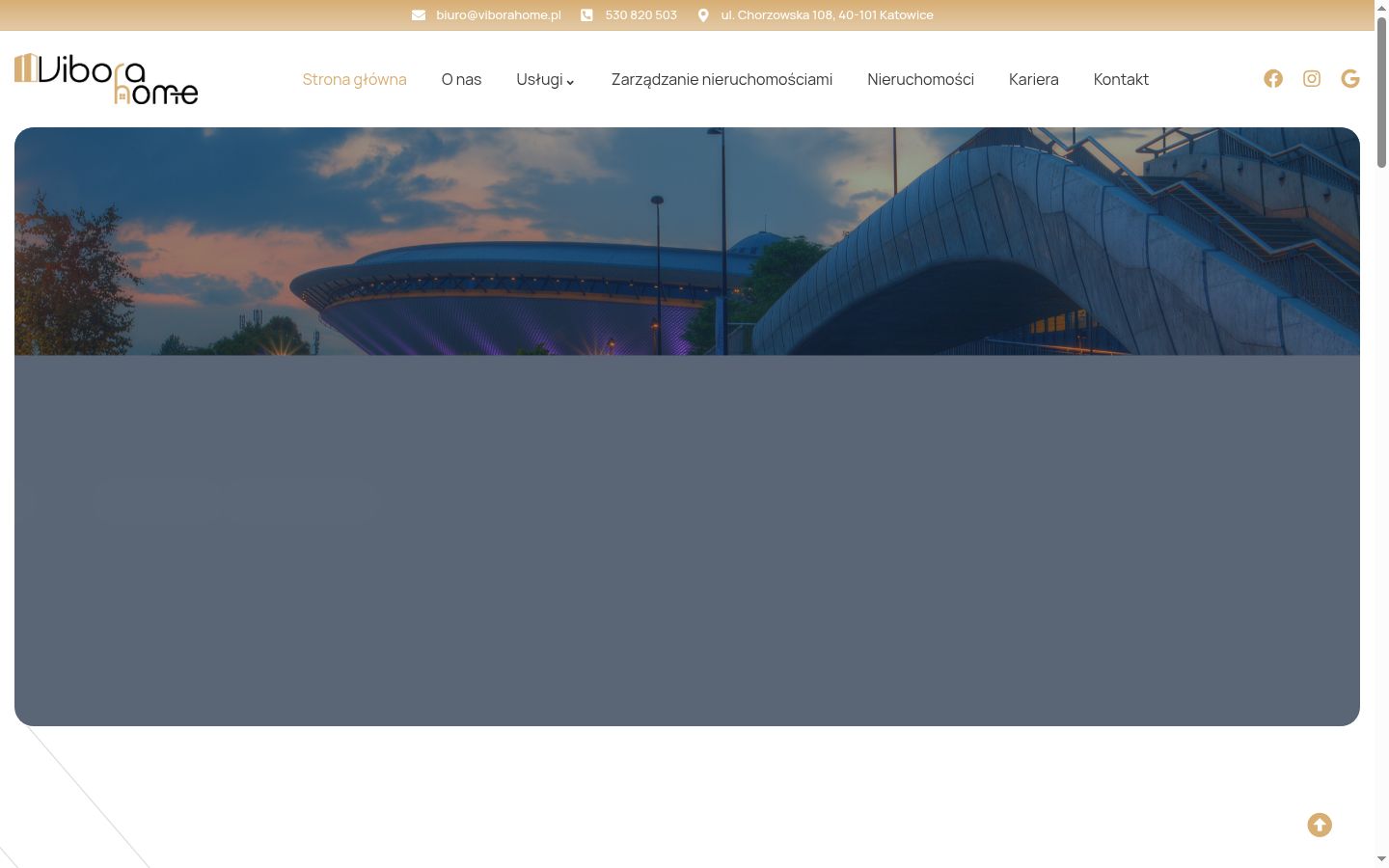The height and width of the screenshot is (868, 1389).
Task: Open the O nas page
Action: [x=461, y=79]
